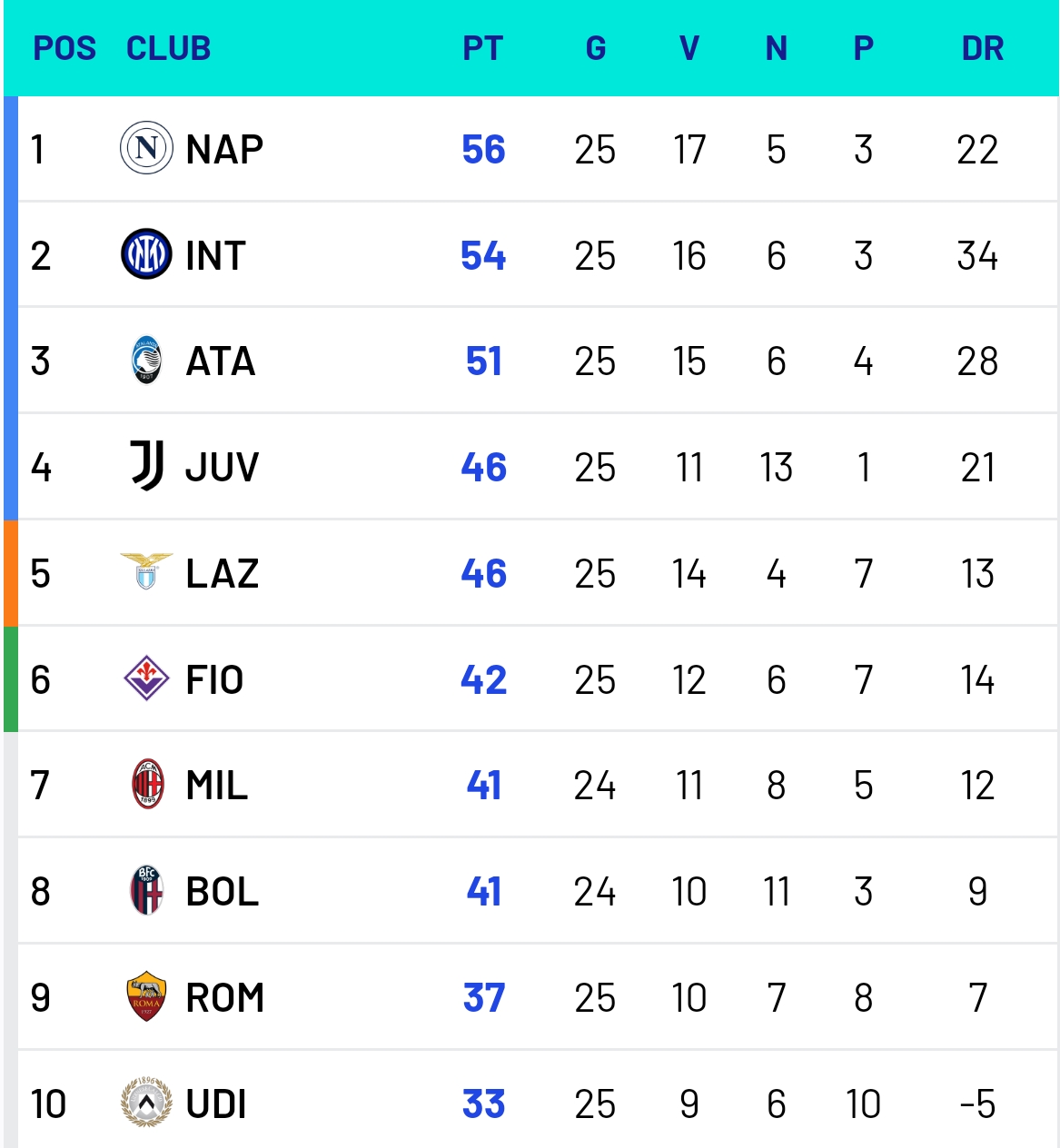Open the NAP team name link

click(x=224, y=149)
